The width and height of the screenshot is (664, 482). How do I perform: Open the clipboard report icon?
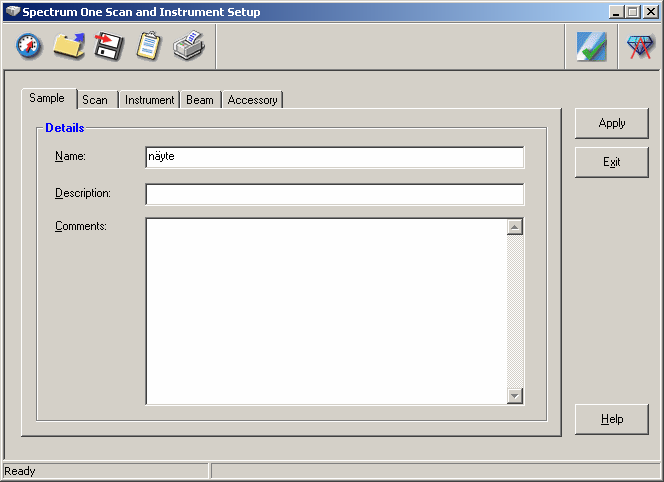[x=149, y=46]
